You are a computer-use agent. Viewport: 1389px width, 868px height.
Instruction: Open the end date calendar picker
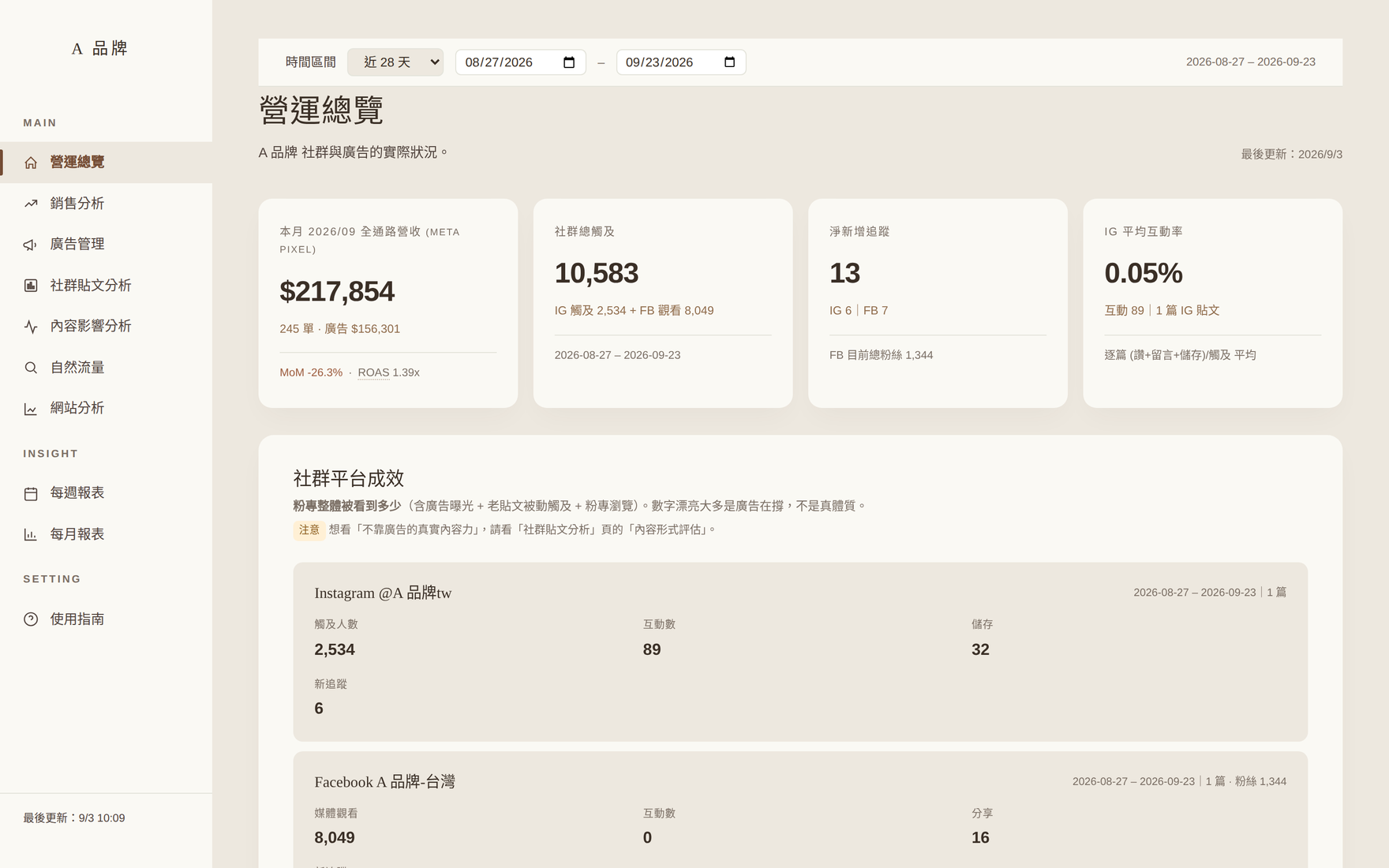[729, 62]
